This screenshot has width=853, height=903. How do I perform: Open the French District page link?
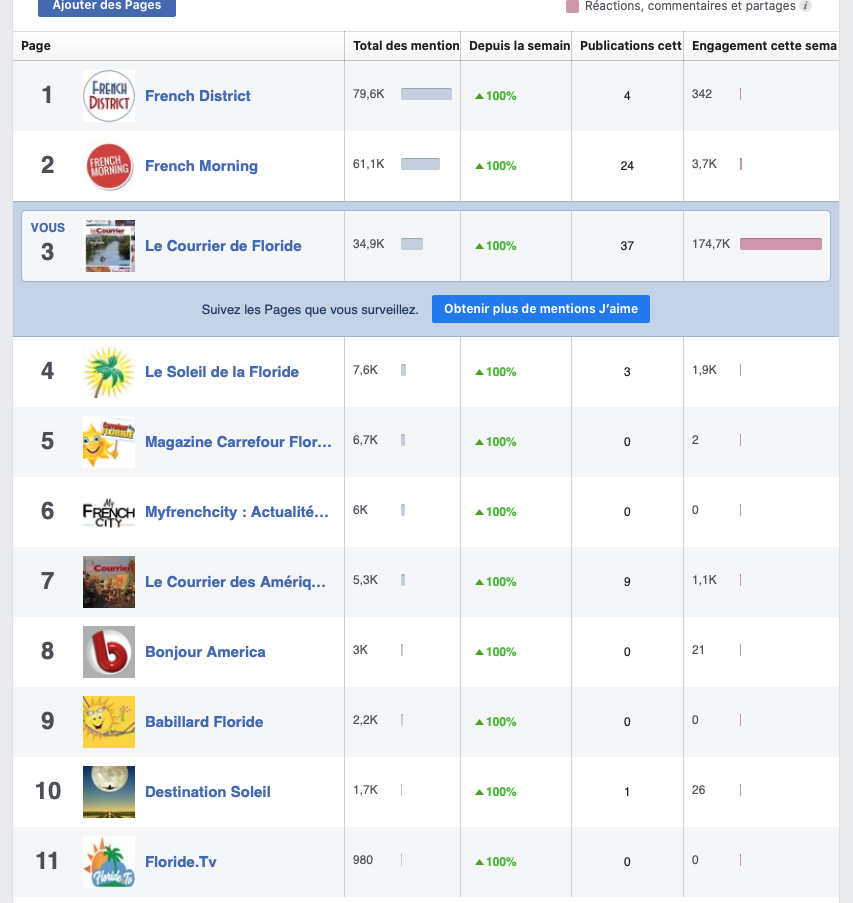[198, 96]
